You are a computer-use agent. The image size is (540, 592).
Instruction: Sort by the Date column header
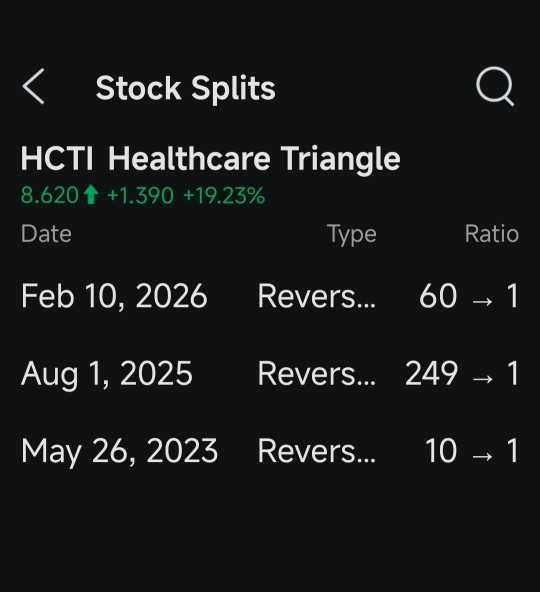[46, 234]
